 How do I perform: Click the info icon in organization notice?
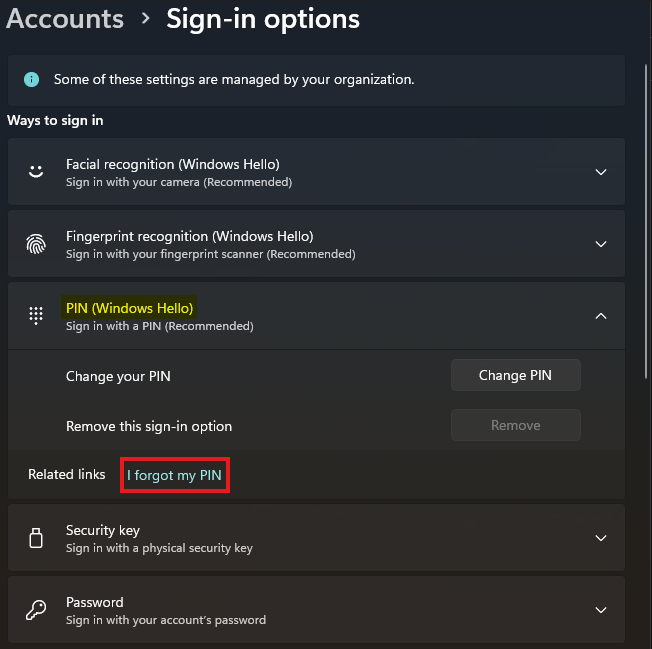(x=32, y=79)
